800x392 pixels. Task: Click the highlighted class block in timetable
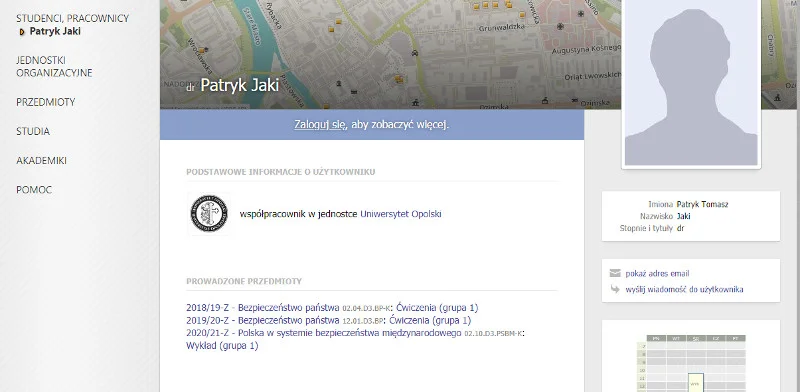695,382
